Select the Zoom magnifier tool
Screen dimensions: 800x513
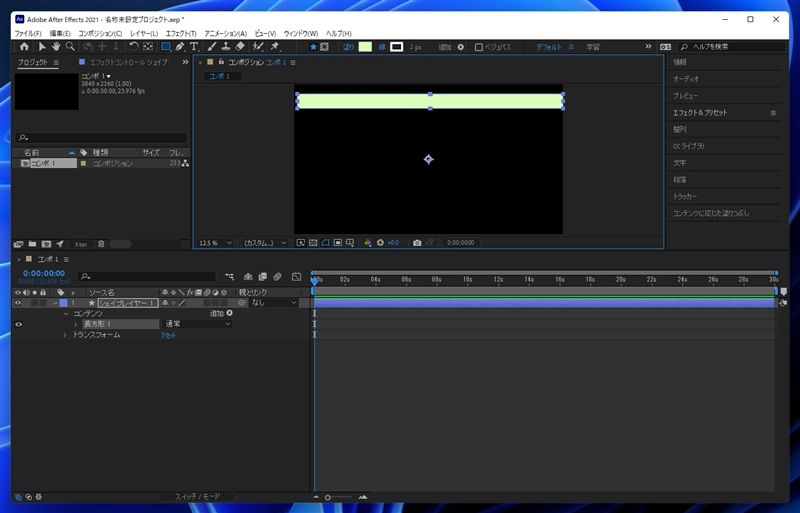click(x=70, y=47)
